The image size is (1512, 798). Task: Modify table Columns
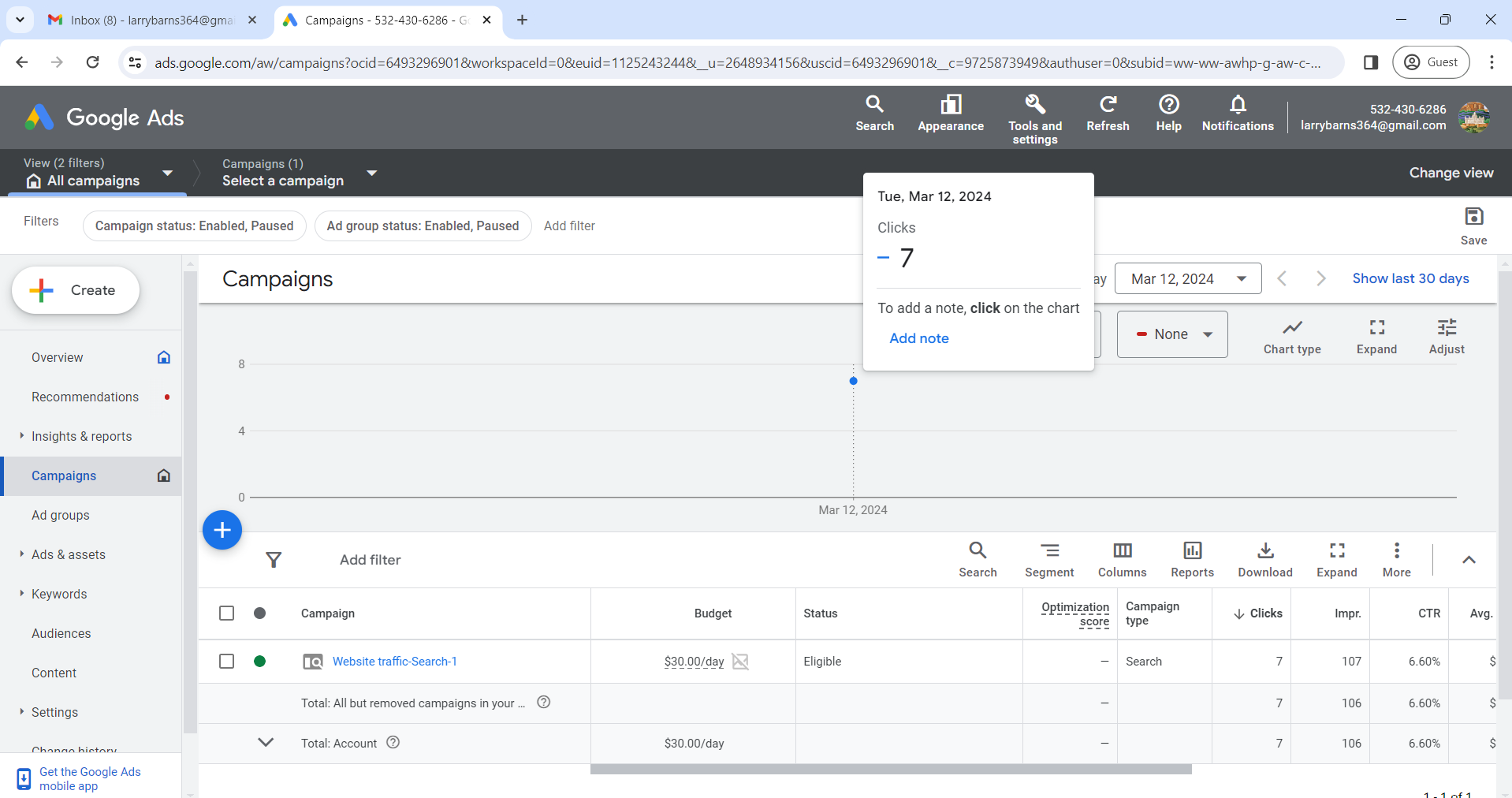pyautogui.click(x=1122, y=560)
